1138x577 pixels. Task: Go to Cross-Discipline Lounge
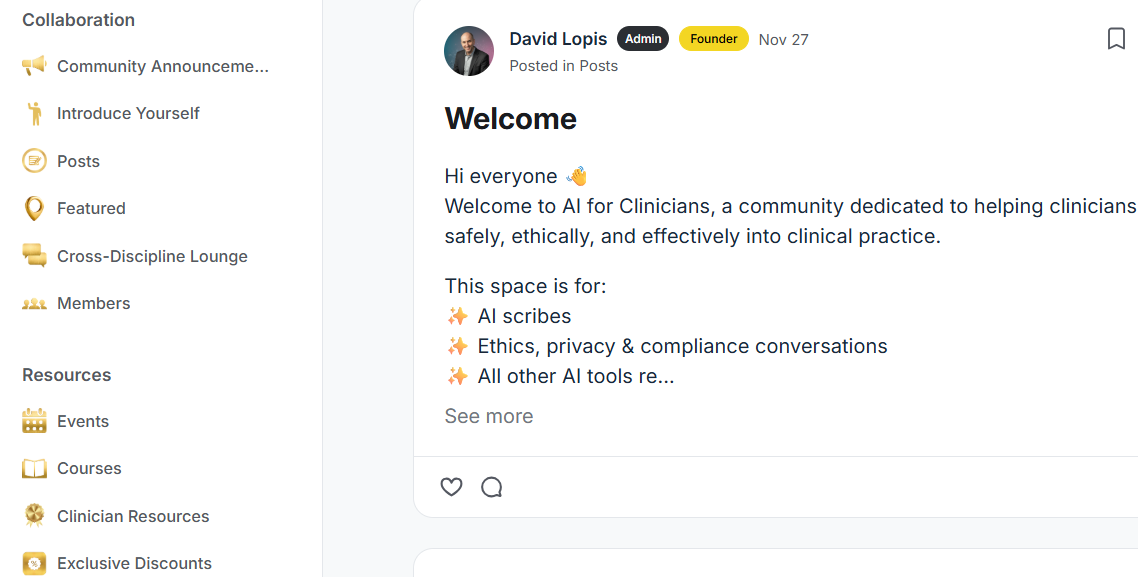click(x=152, y=256)
